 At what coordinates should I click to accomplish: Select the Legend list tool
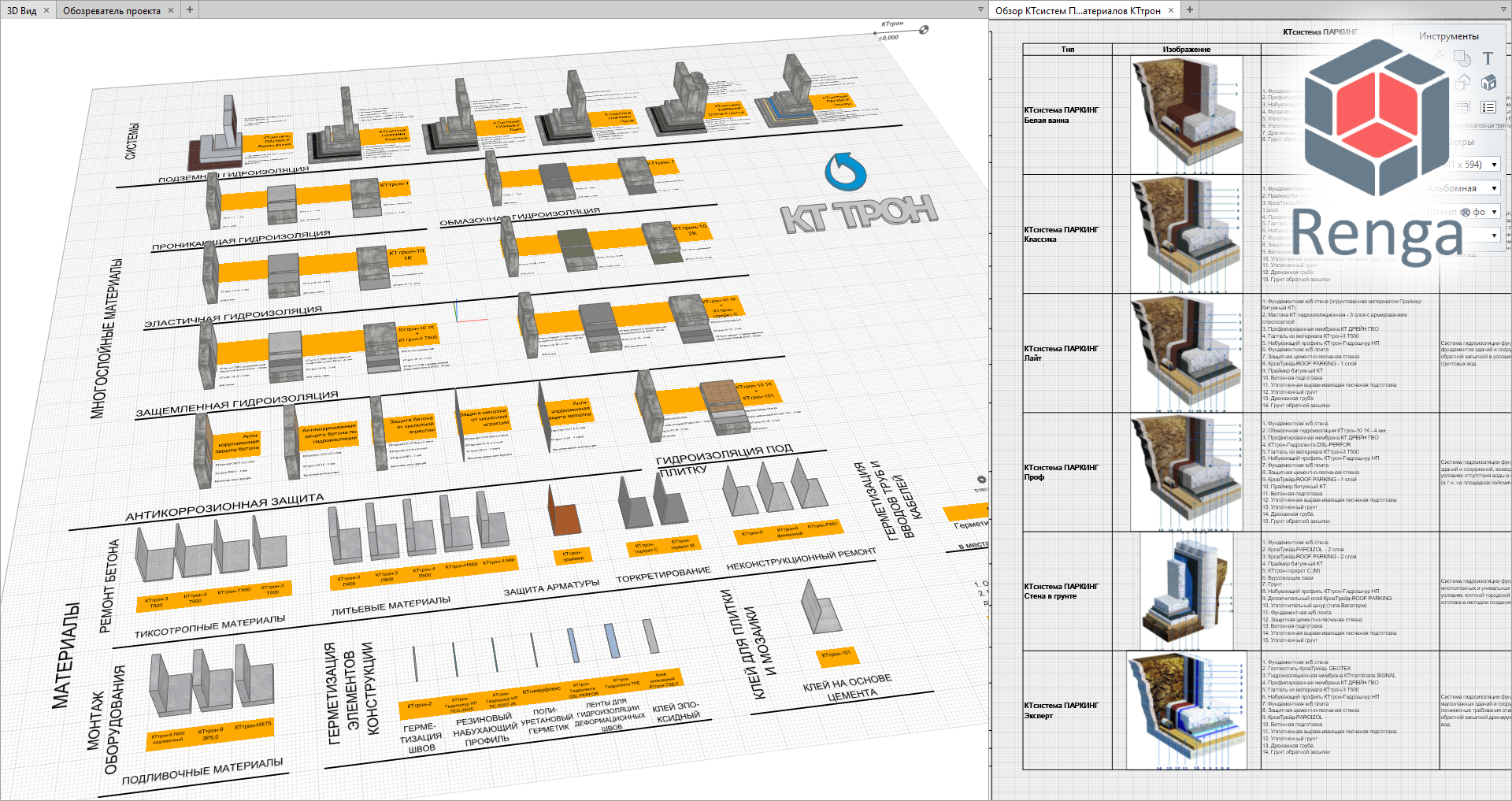point(1488,106)
